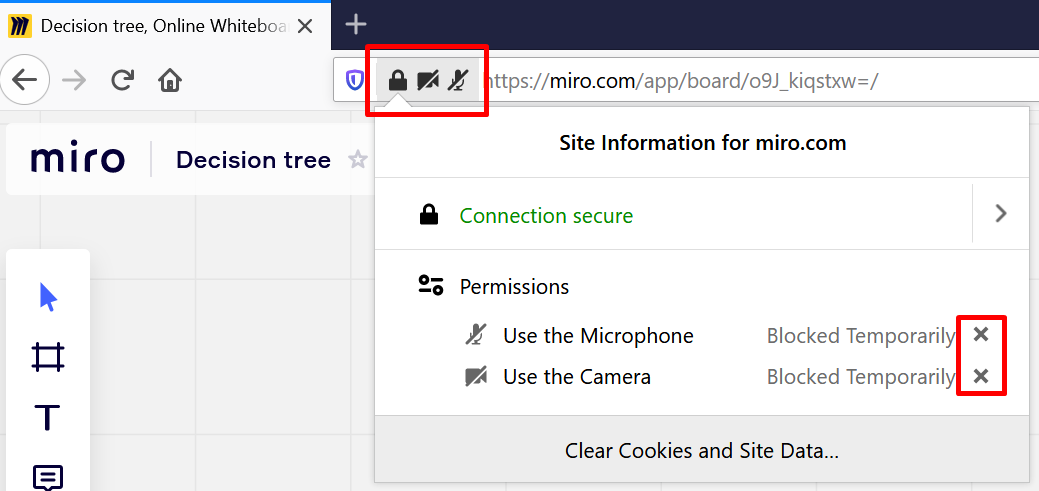This screenshot has height=491, width=1039.
Task: Click the blocked camera icon in address bar
Action: pyautogui.click(x=428, y=80)
